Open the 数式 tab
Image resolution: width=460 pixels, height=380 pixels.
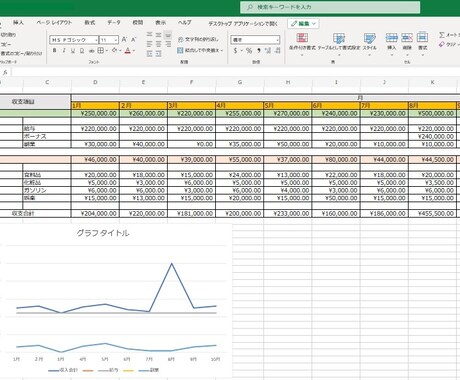pos(90,23)
